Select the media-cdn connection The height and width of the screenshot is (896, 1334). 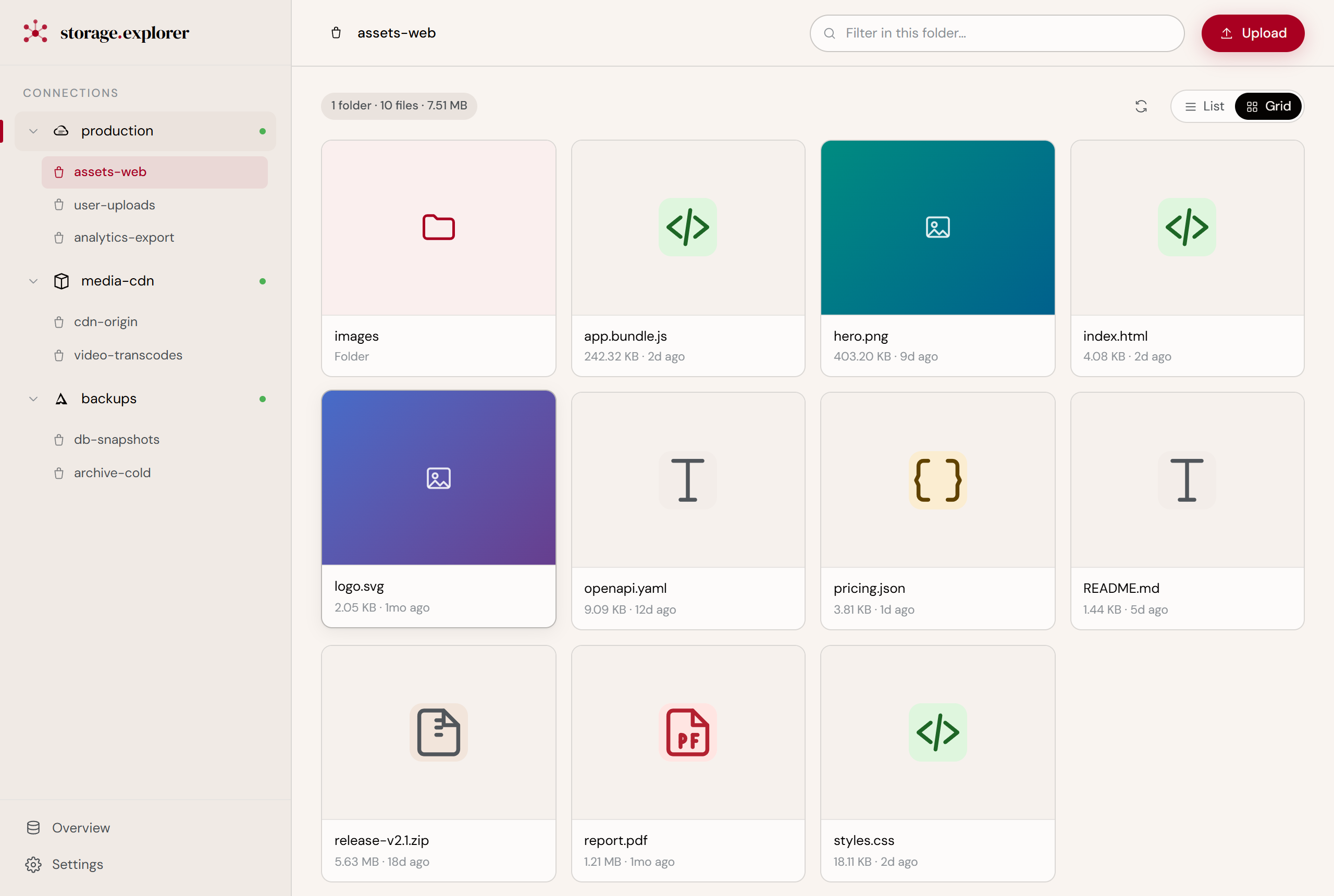(145, 281)
